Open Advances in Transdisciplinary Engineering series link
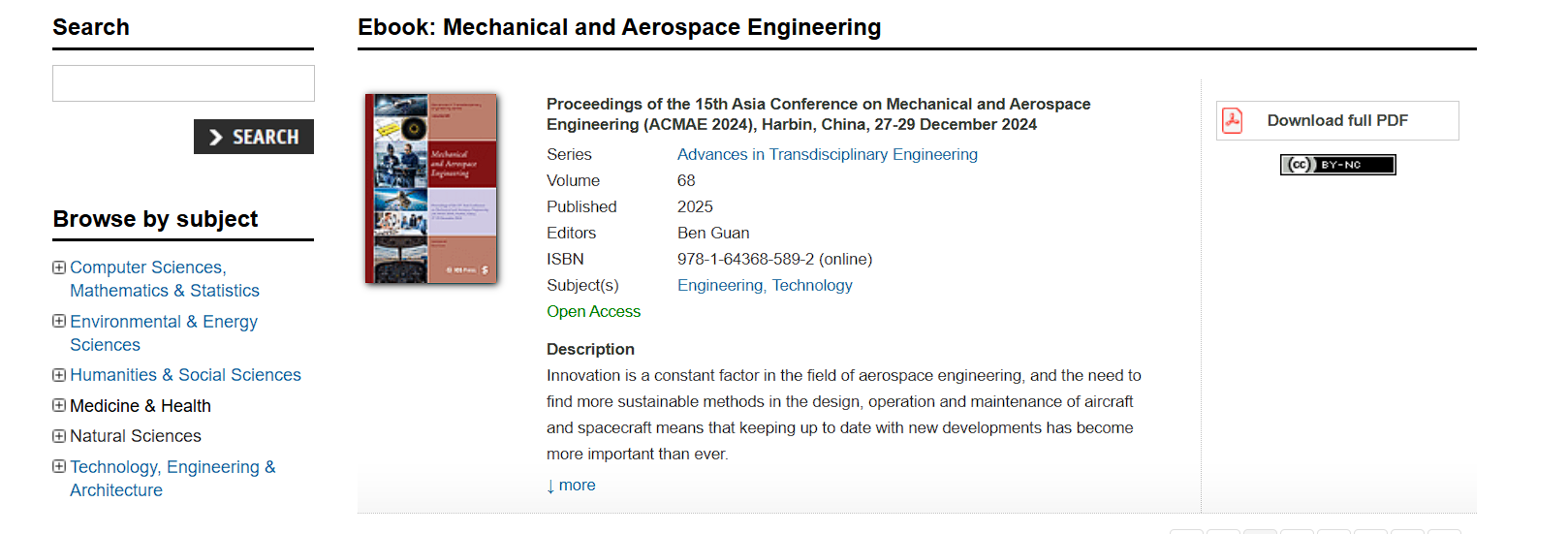1568x534 pixels. click(827, 154)
